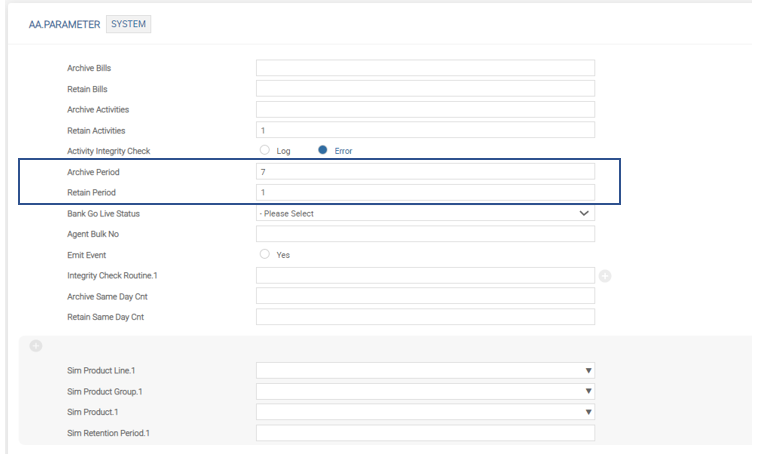The height and width of the screenshot is (454, 766).
Task: Click the Retain Period input field
Action: point(425,192)
